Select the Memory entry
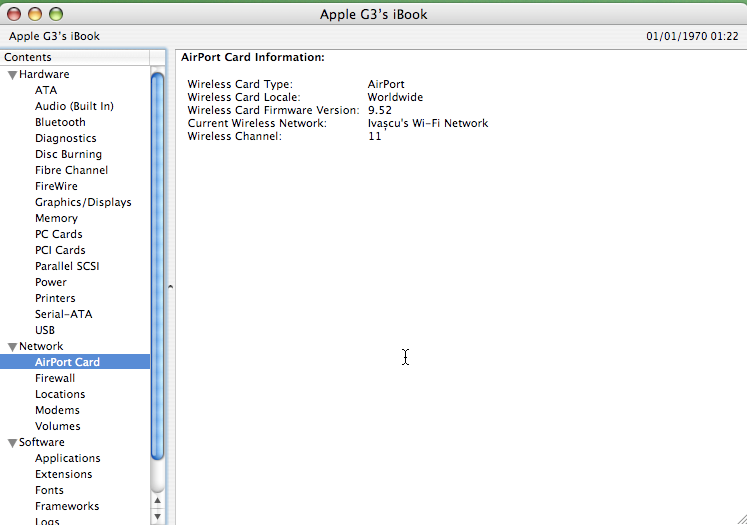The width and height of the screenshot is (747, 525). click(x=56, y=218)
